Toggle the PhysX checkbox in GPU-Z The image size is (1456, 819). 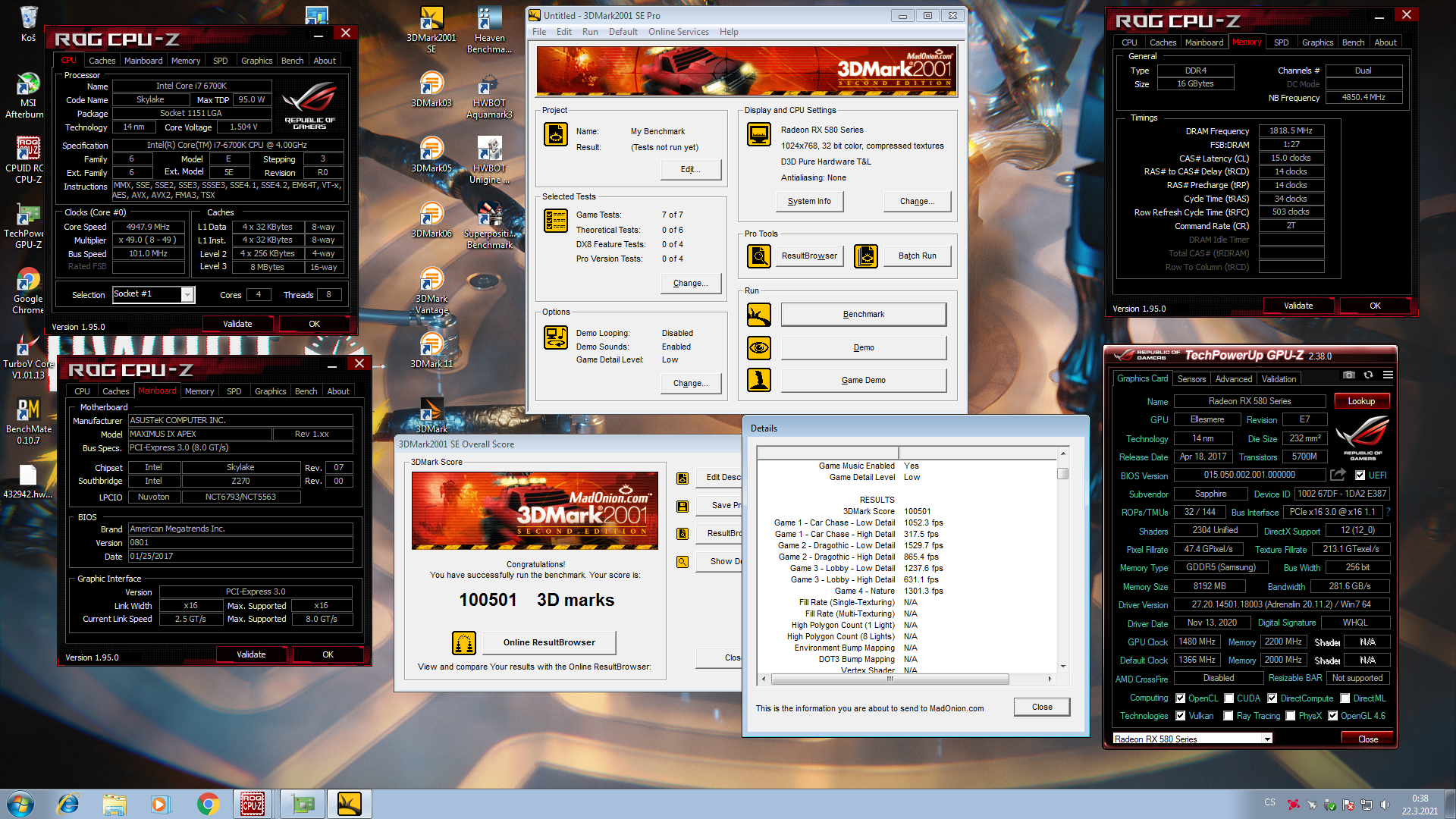click(x=1290, y=716)
